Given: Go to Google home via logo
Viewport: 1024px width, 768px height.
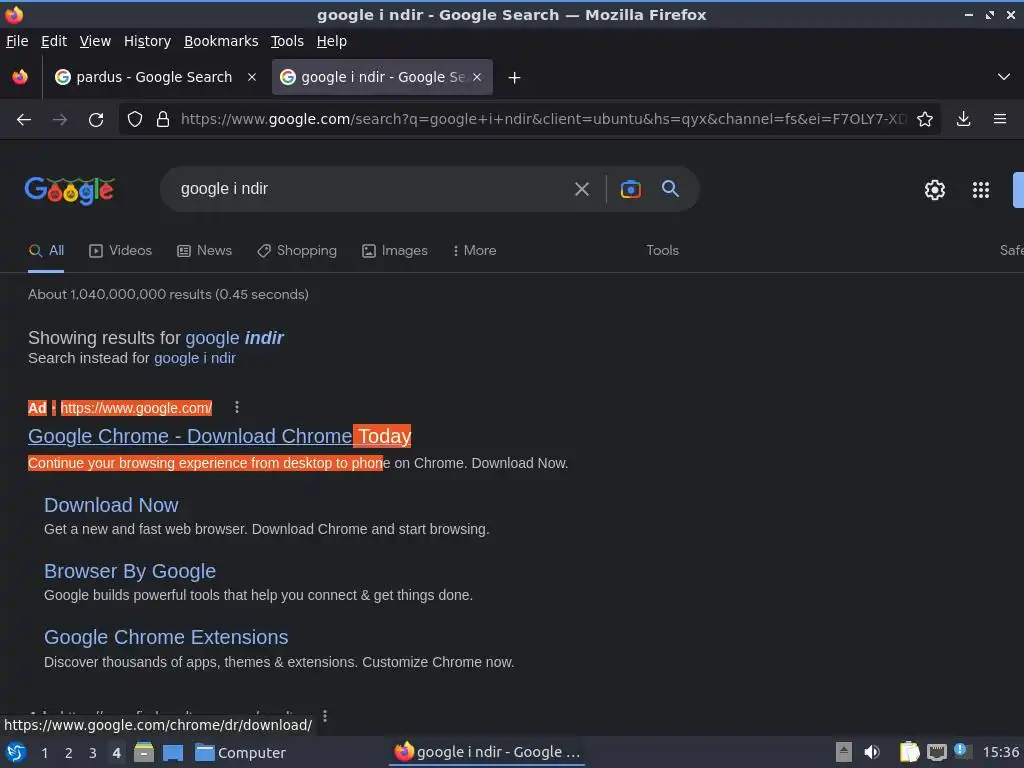Looking at the screenshot, I should [x=70, y=190].
